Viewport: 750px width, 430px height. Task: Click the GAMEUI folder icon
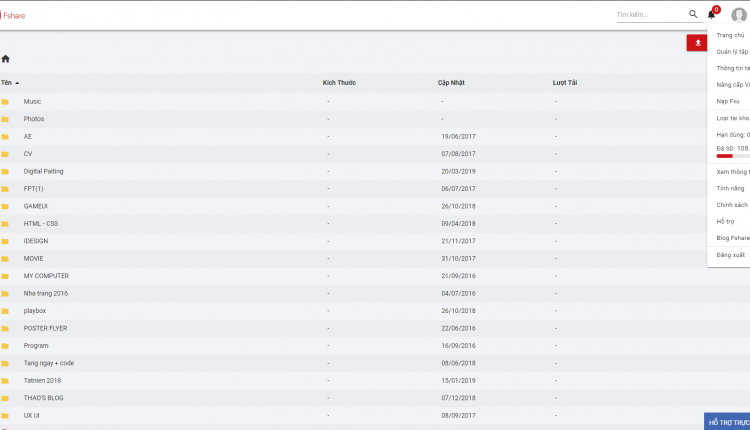tap(5, 207)
